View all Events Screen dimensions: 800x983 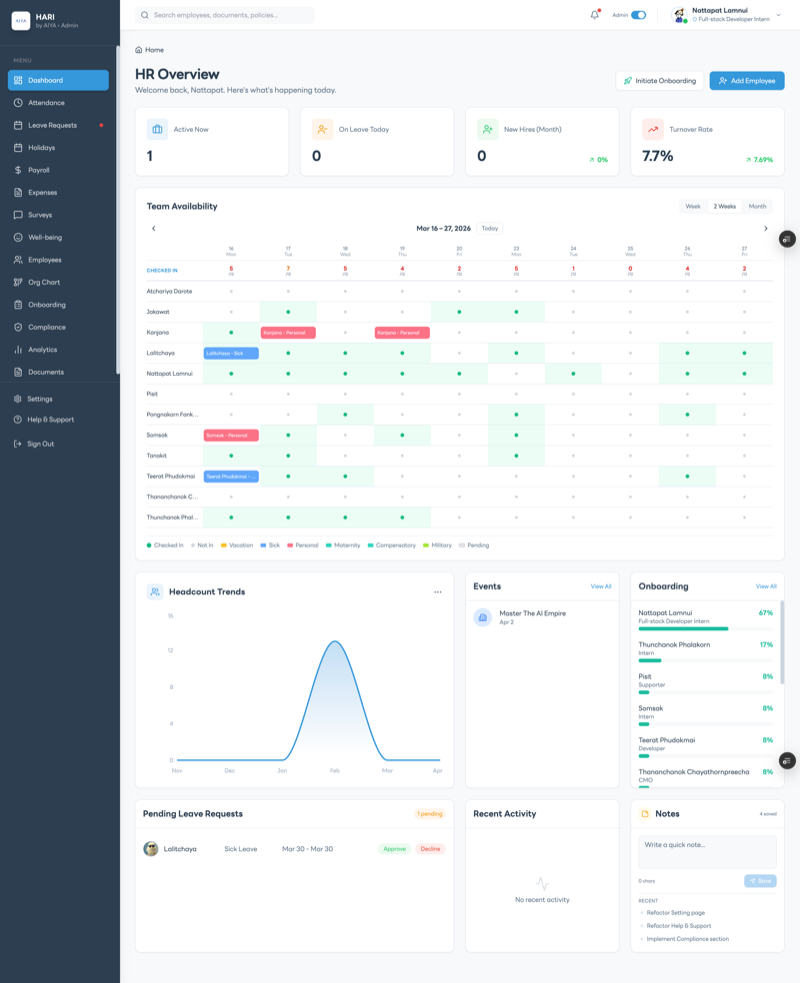point(601,586)
